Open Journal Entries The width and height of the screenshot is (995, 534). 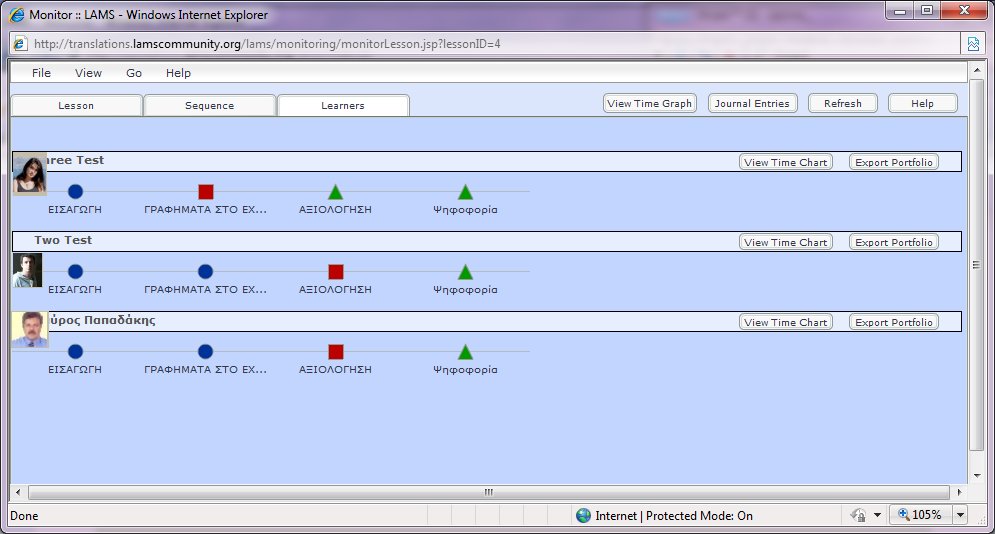tap(752, 103)
